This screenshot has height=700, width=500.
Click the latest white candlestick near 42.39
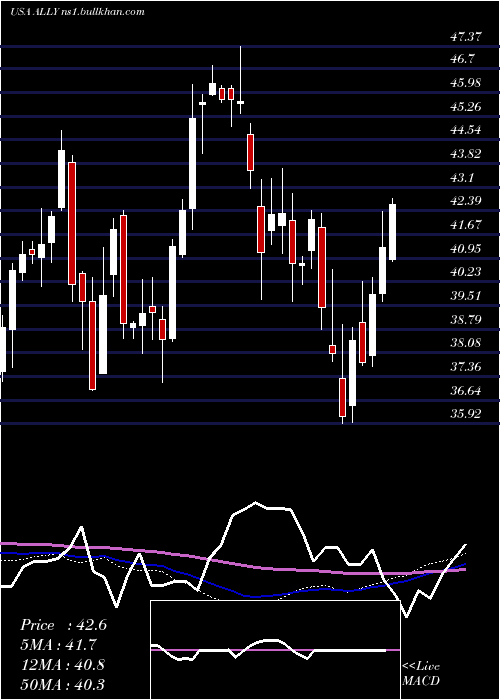click(392, 232)
